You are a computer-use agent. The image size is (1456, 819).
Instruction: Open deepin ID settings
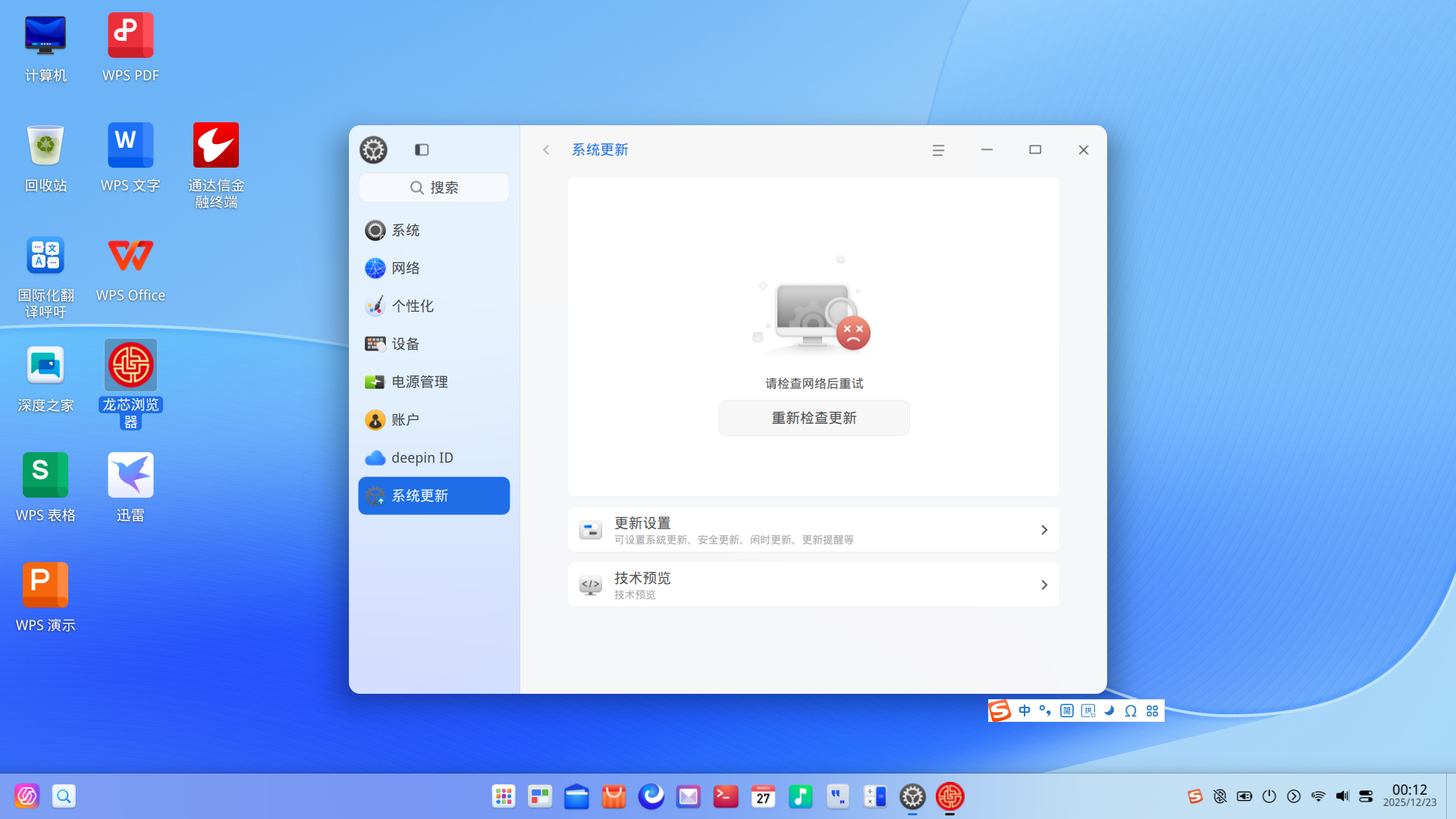[434, 457]
